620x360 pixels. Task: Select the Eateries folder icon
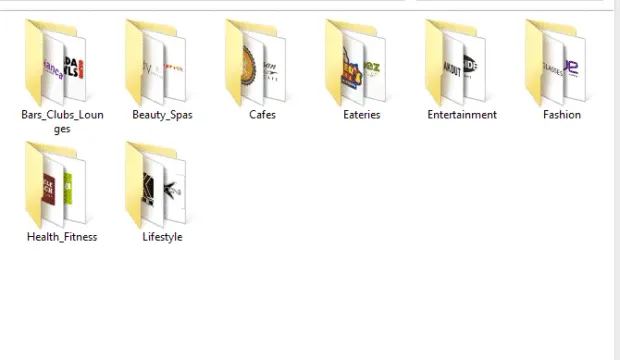[356, 62]
